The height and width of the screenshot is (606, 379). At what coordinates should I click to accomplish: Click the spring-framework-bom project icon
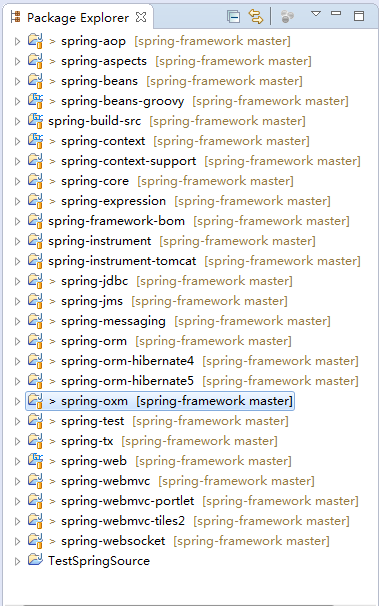click(x=35, y=221)
